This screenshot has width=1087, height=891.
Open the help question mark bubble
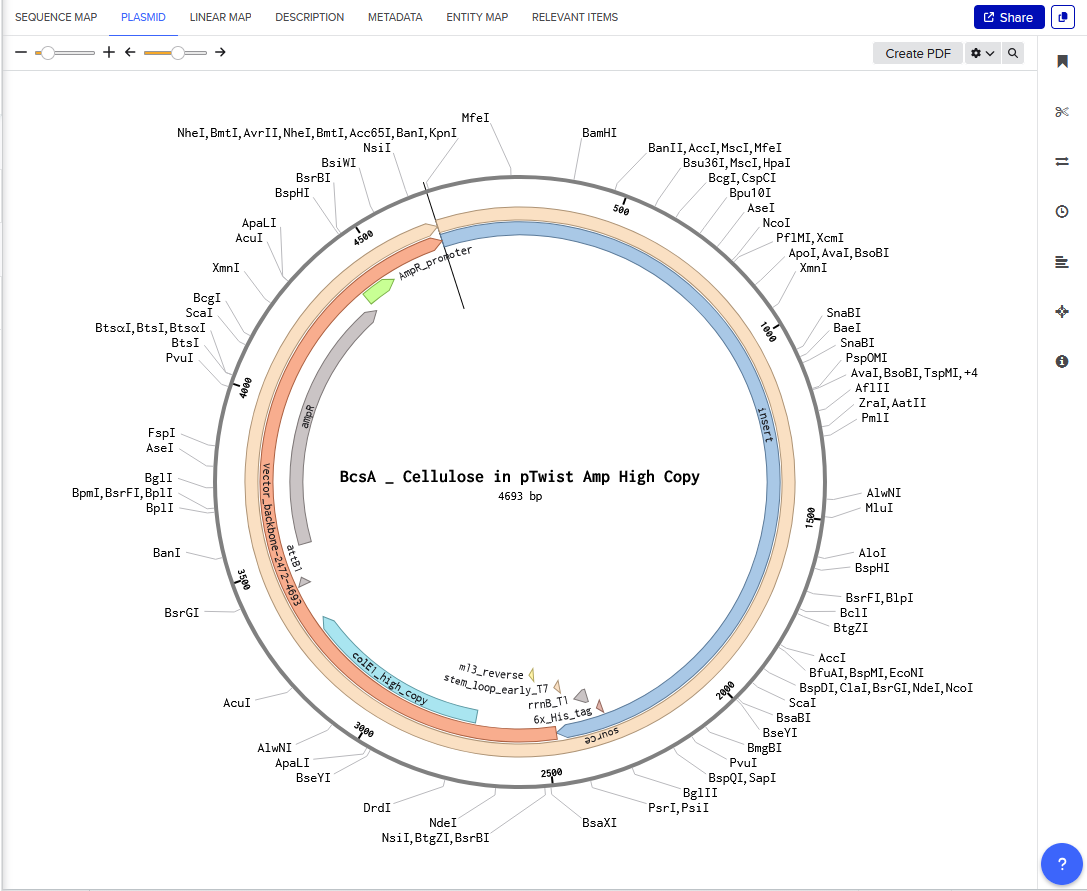[1061, 864]
